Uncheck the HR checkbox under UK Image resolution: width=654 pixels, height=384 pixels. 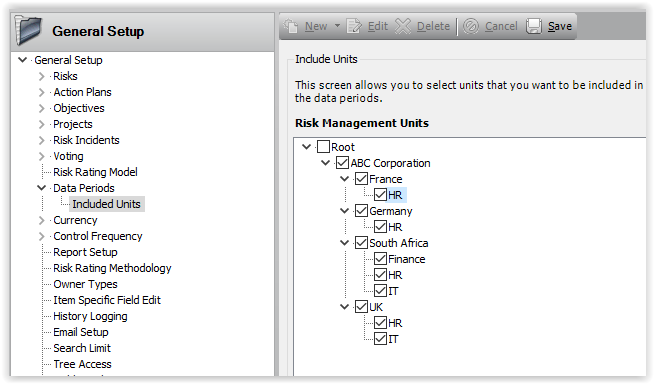click(380, 323)
